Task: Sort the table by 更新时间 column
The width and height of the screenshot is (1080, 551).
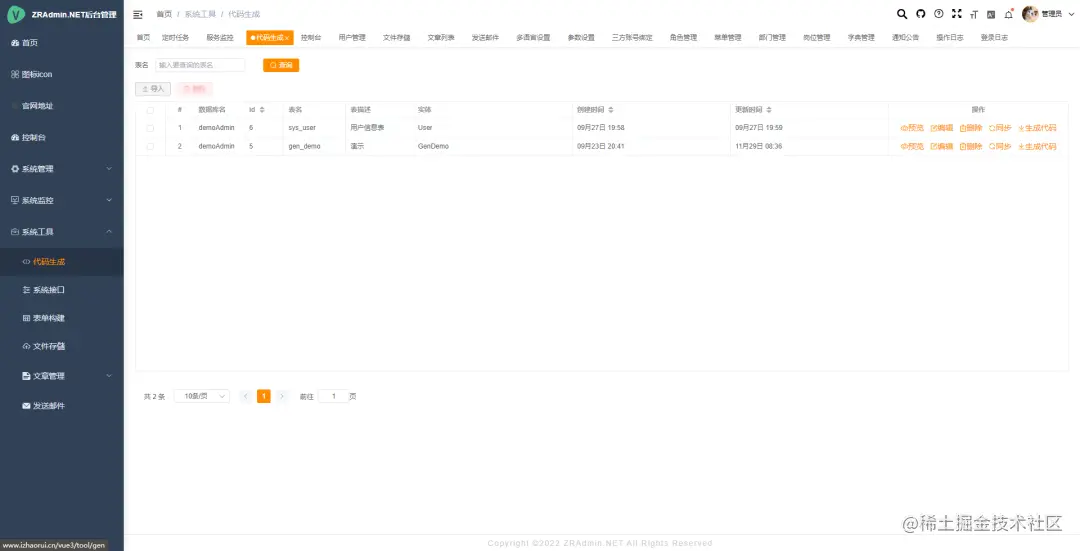Action: [769, 110]
